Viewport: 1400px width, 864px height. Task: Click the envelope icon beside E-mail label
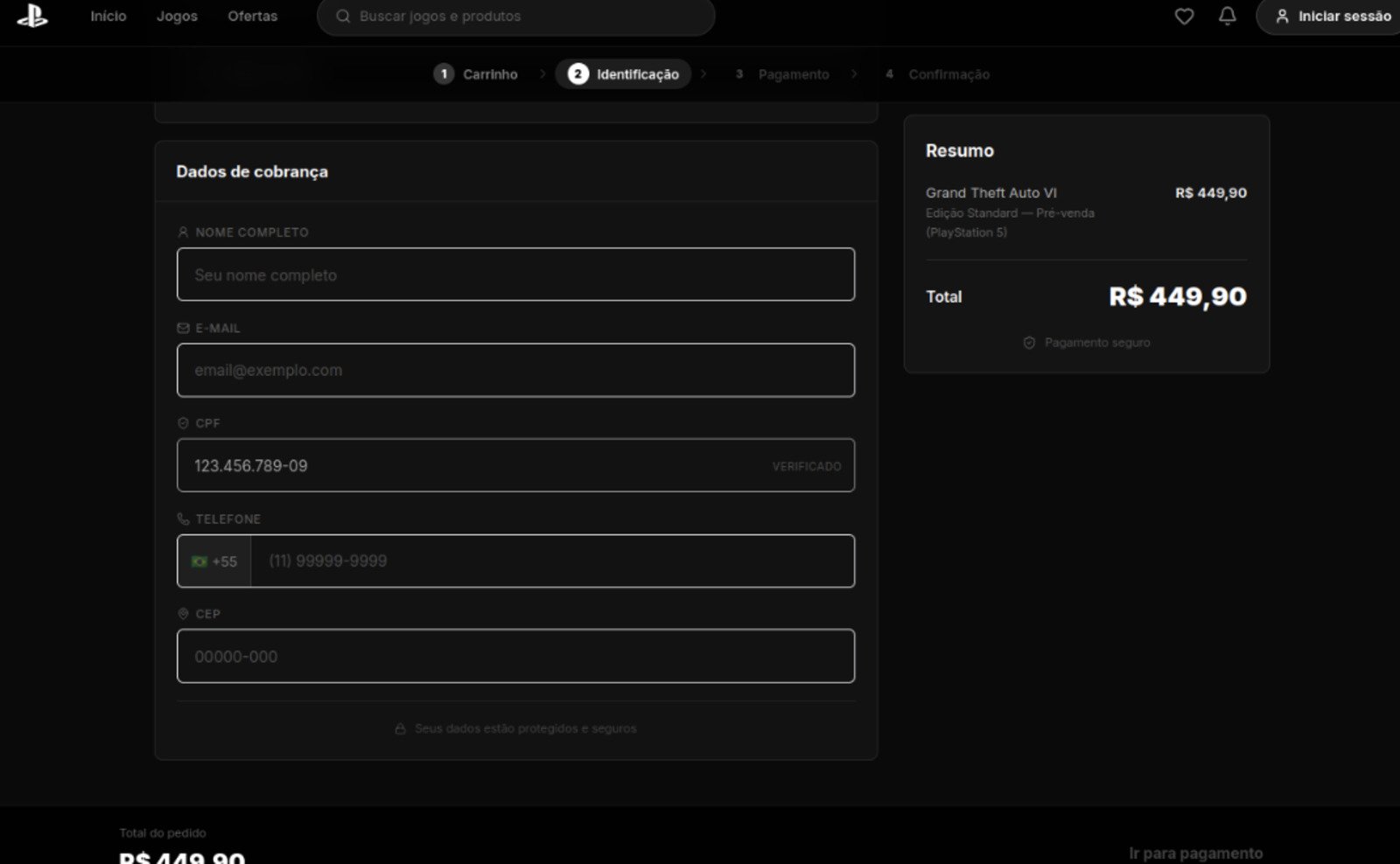(x=183, y=328)
